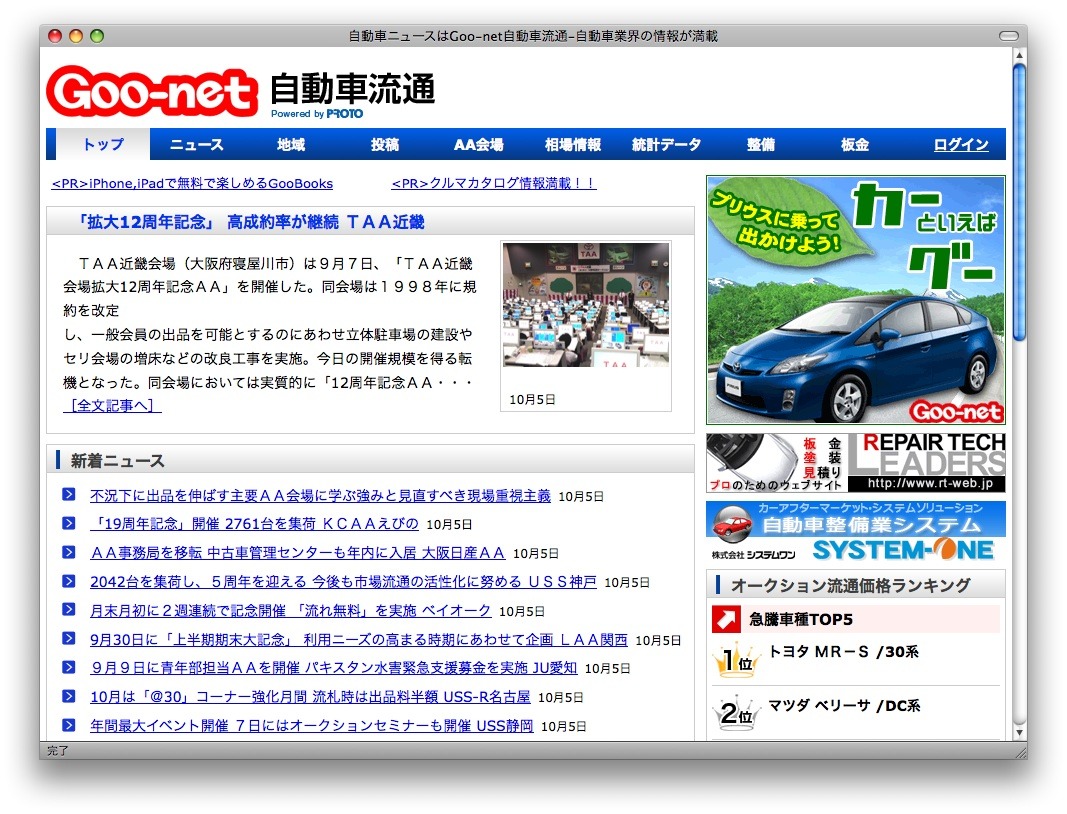Click the 1位 crown rank icon
The height and width of the screenshot is (814, 1067).
pos(736,660)
